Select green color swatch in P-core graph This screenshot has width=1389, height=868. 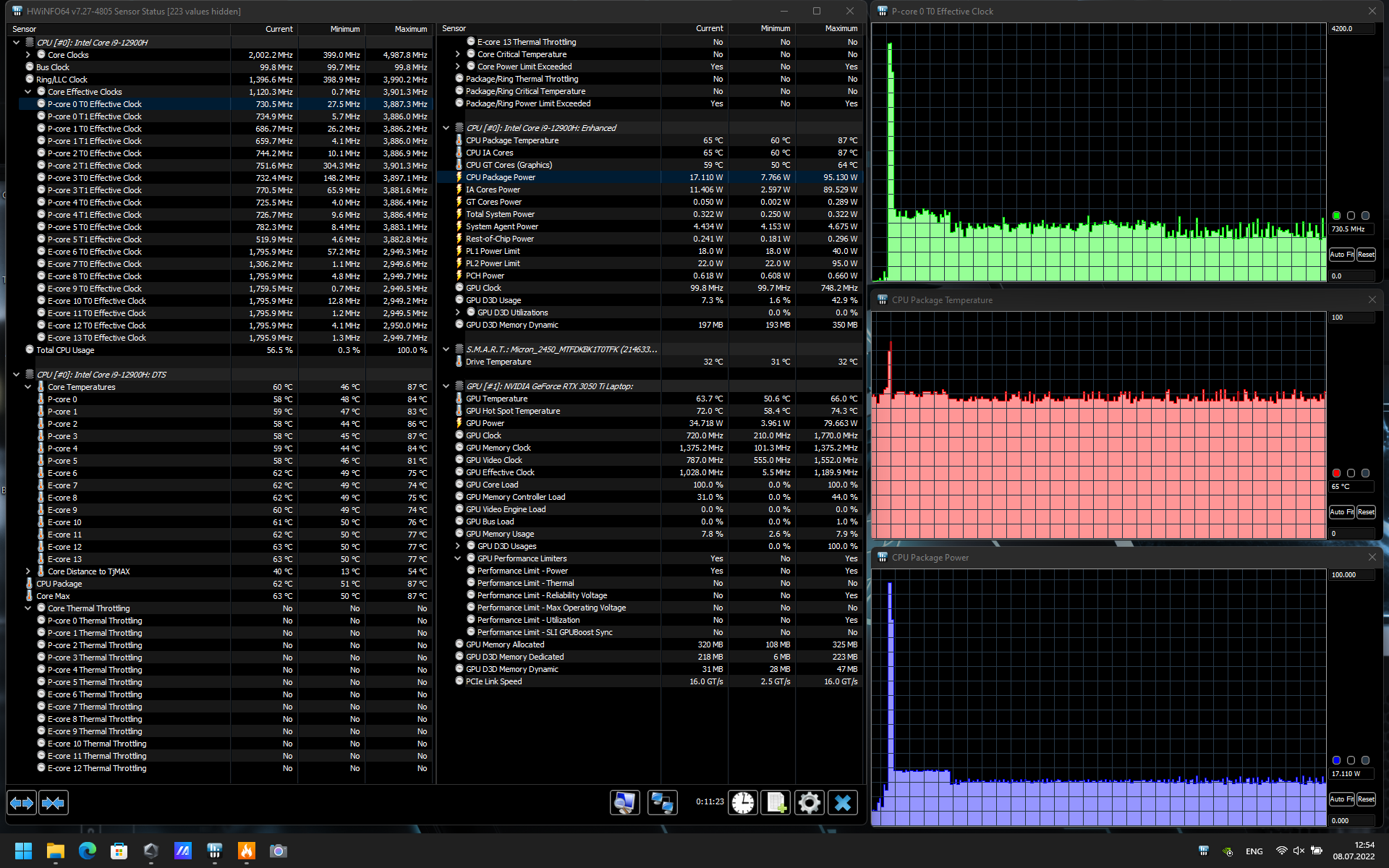click(x=1336, y=216)
